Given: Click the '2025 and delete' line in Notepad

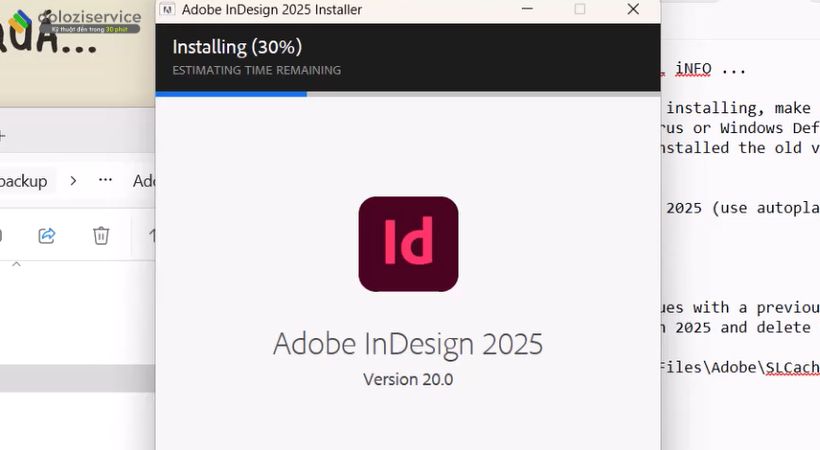Looking at the screenshot, I should click(x=743, y=328).
